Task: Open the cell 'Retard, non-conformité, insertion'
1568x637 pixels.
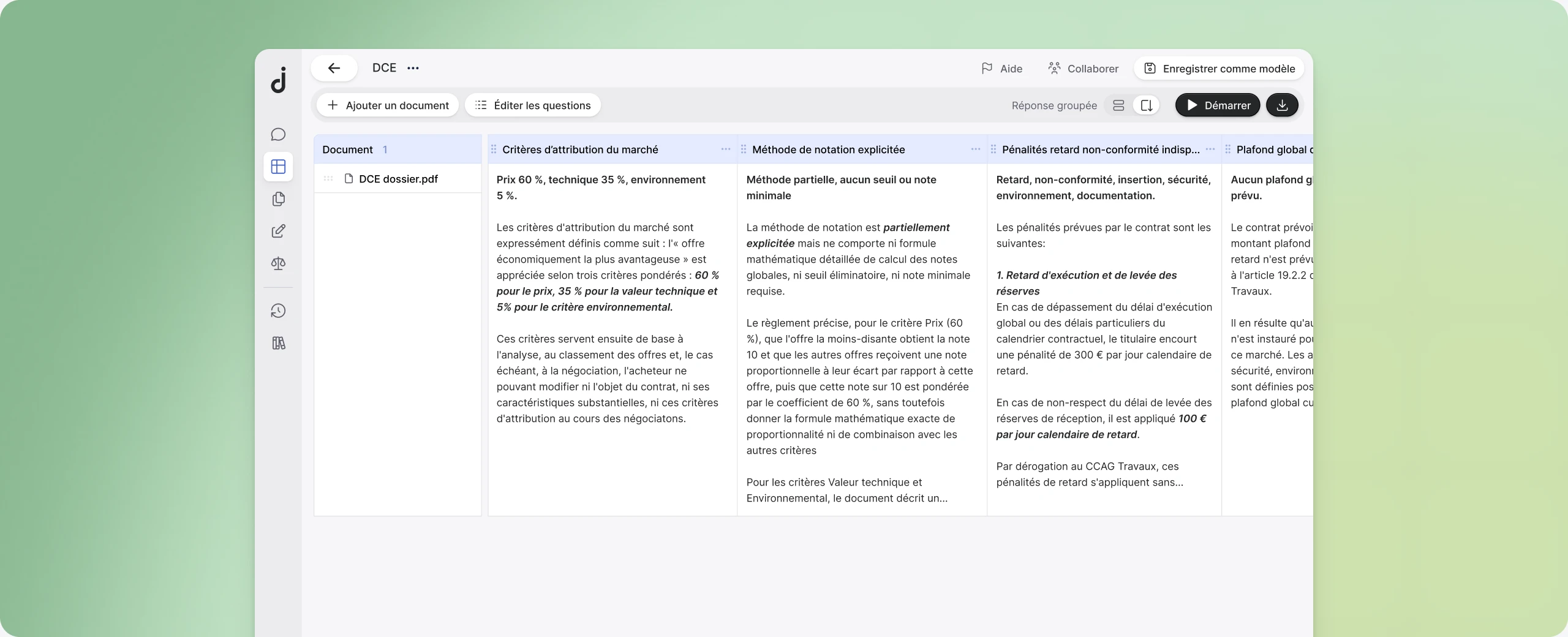Action: pos(1104,340)
